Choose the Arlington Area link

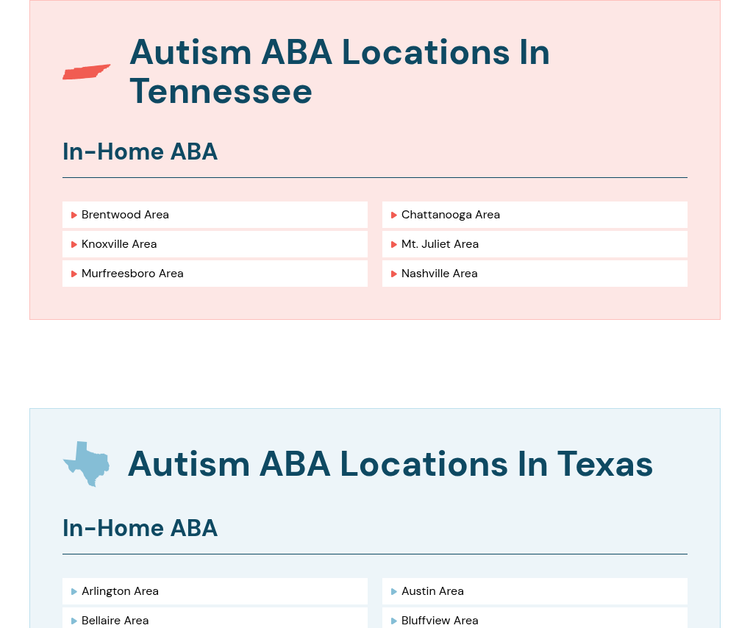(120, 592)
